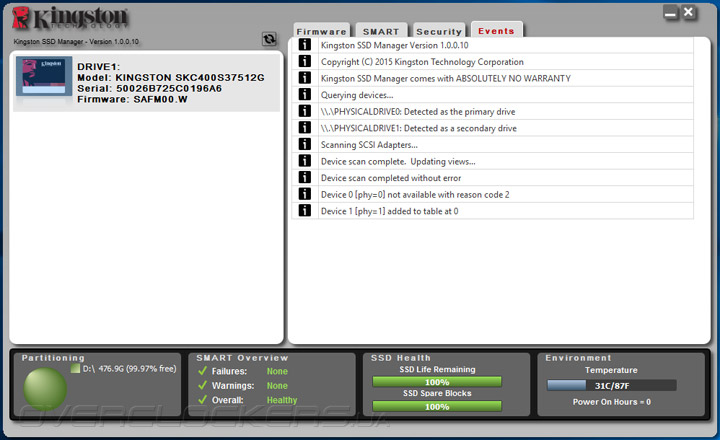Click the DRIVE1 label
720x440 pixels.
coord(98,67)
